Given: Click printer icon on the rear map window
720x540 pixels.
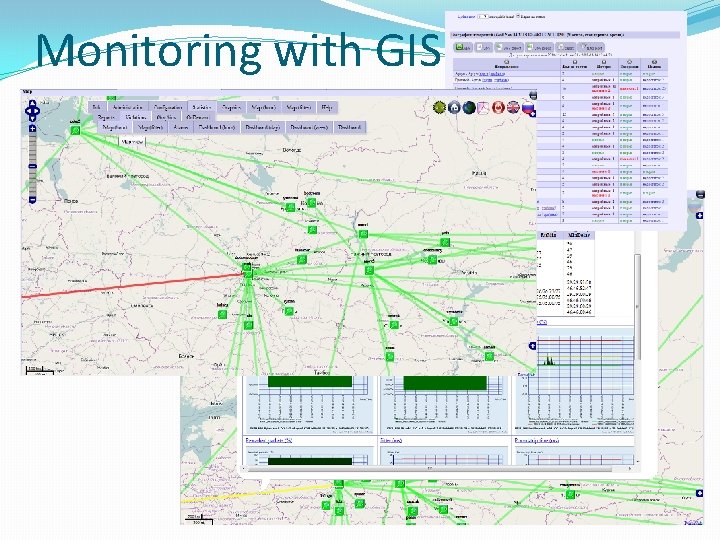Looking at the screenshot, I should pyautogui.click(x=700, y=194).
